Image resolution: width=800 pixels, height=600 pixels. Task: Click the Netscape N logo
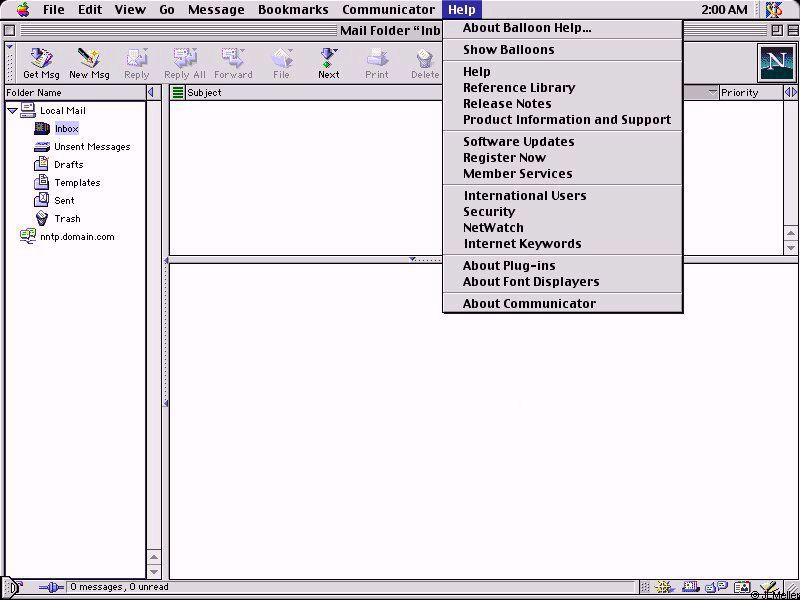click(776, 62)
